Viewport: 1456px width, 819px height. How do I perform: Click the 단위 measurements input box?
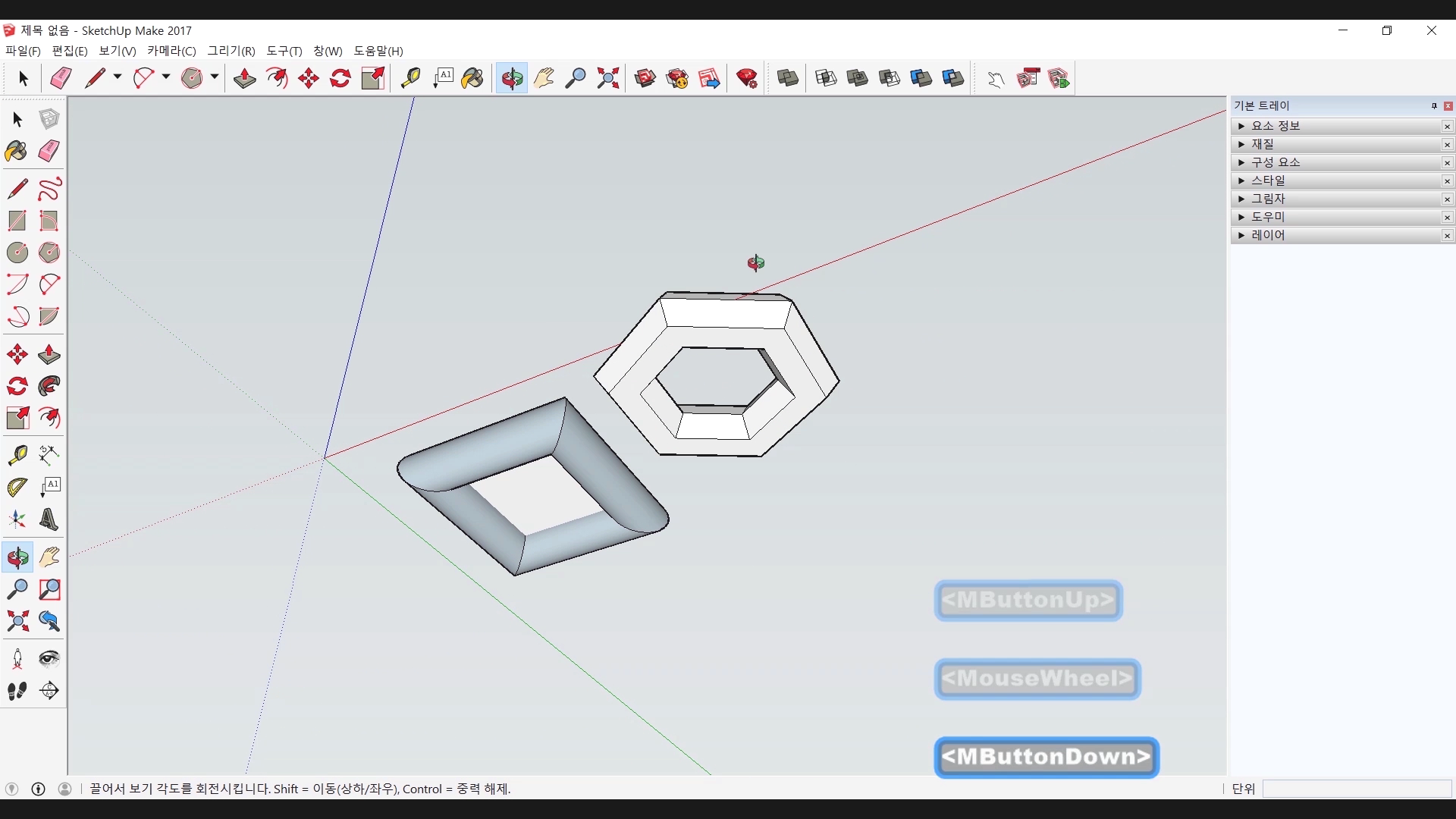click(1356, 789)
